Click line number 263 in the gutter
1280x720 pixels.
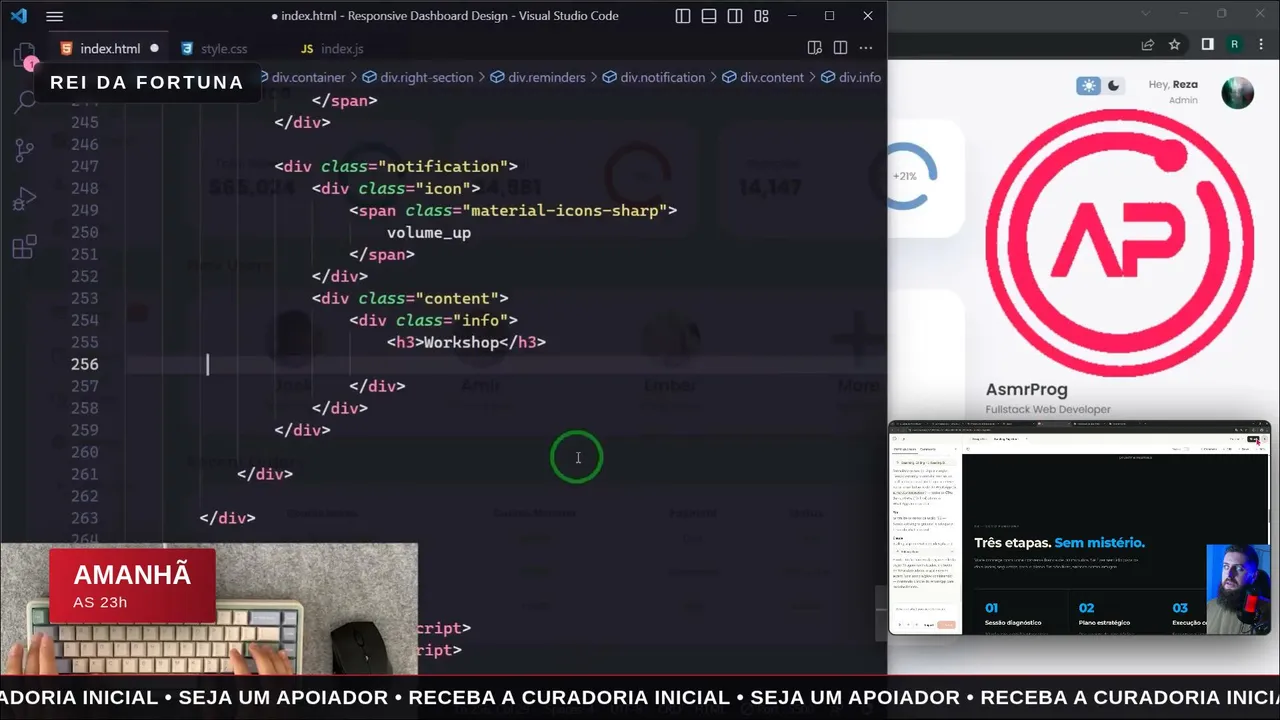(x=85, y=518)
